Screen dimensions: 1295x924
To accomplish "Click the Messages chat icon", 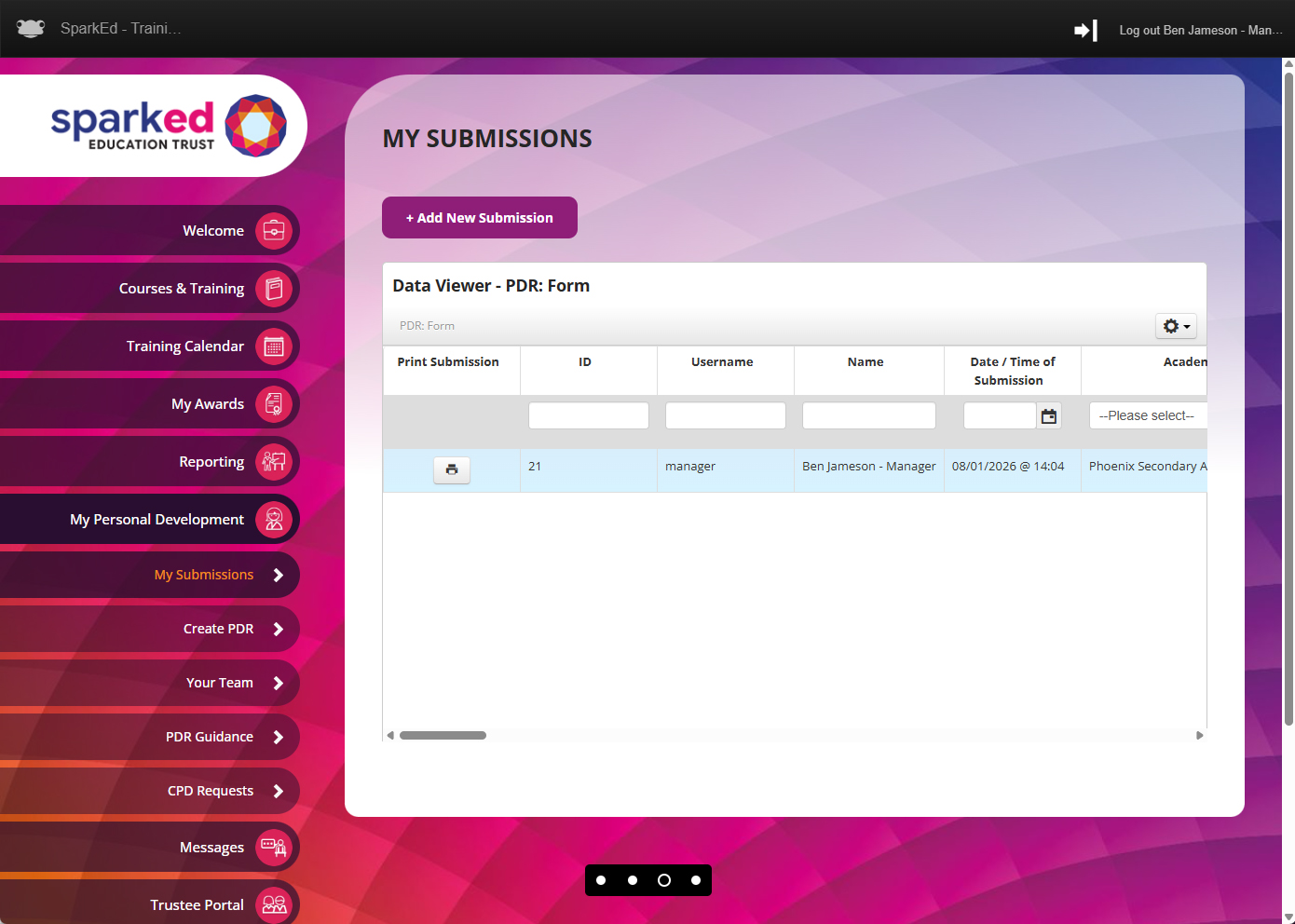I will [x=274, y=848].
